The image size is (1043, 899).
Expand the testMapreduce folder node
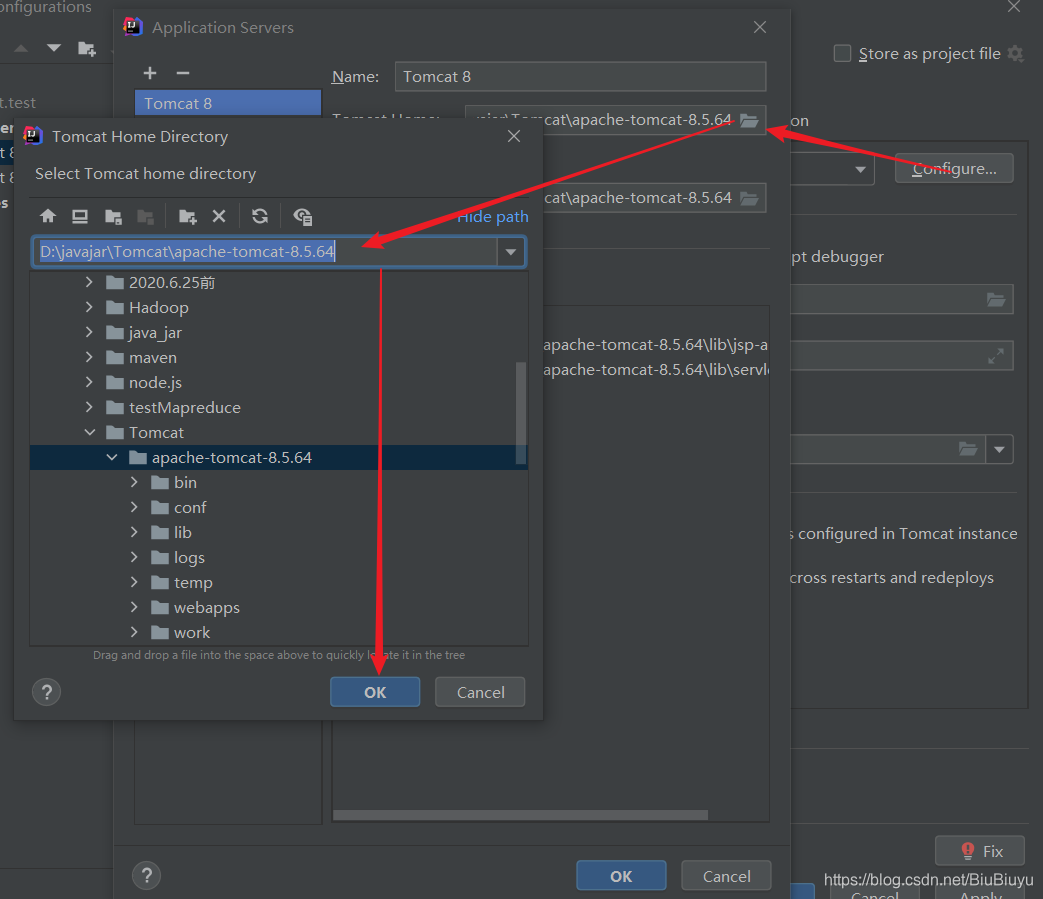tap(89, 407)
